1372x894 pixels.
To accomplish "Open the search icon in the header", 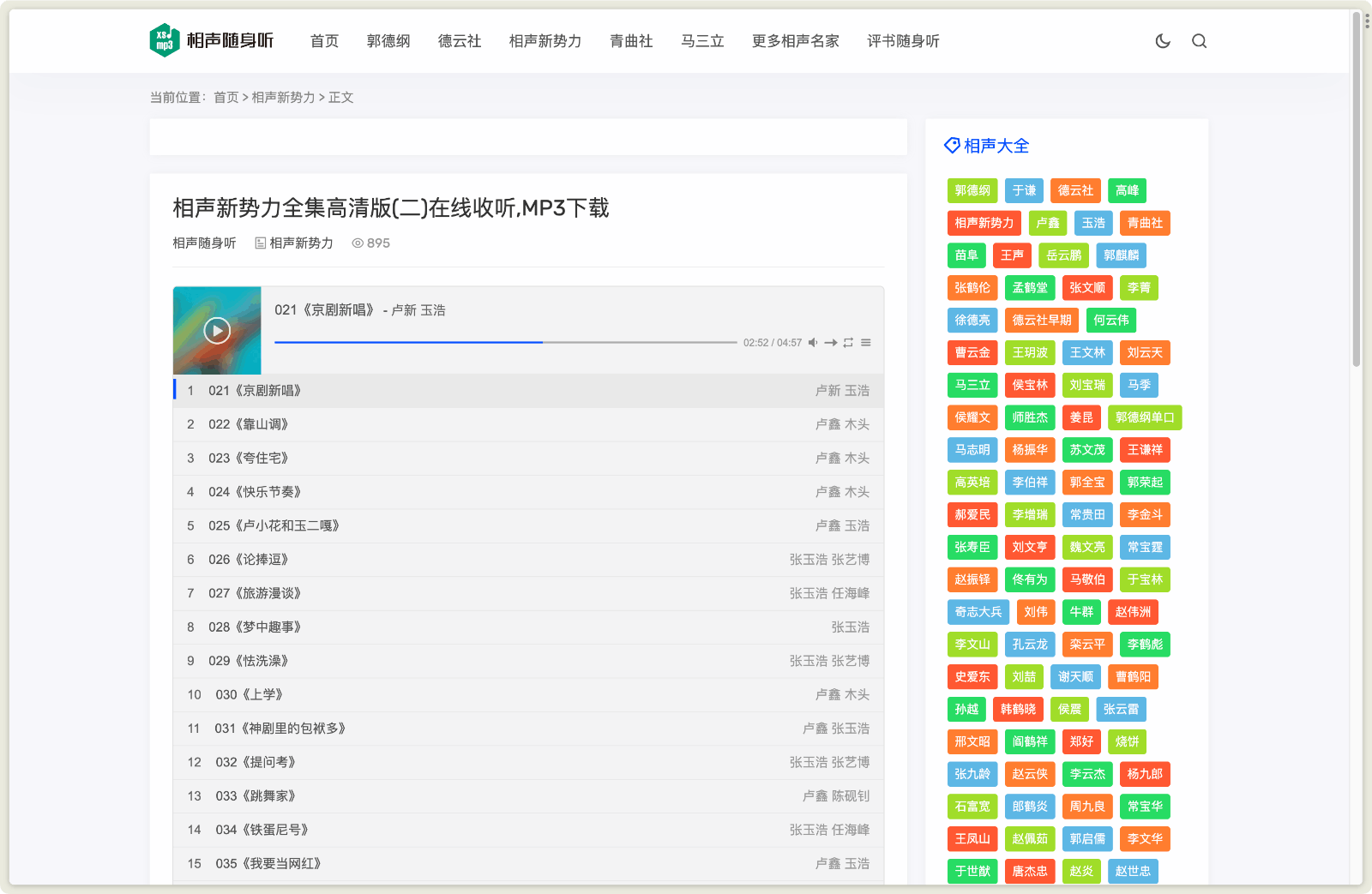I will (1199, 41).
